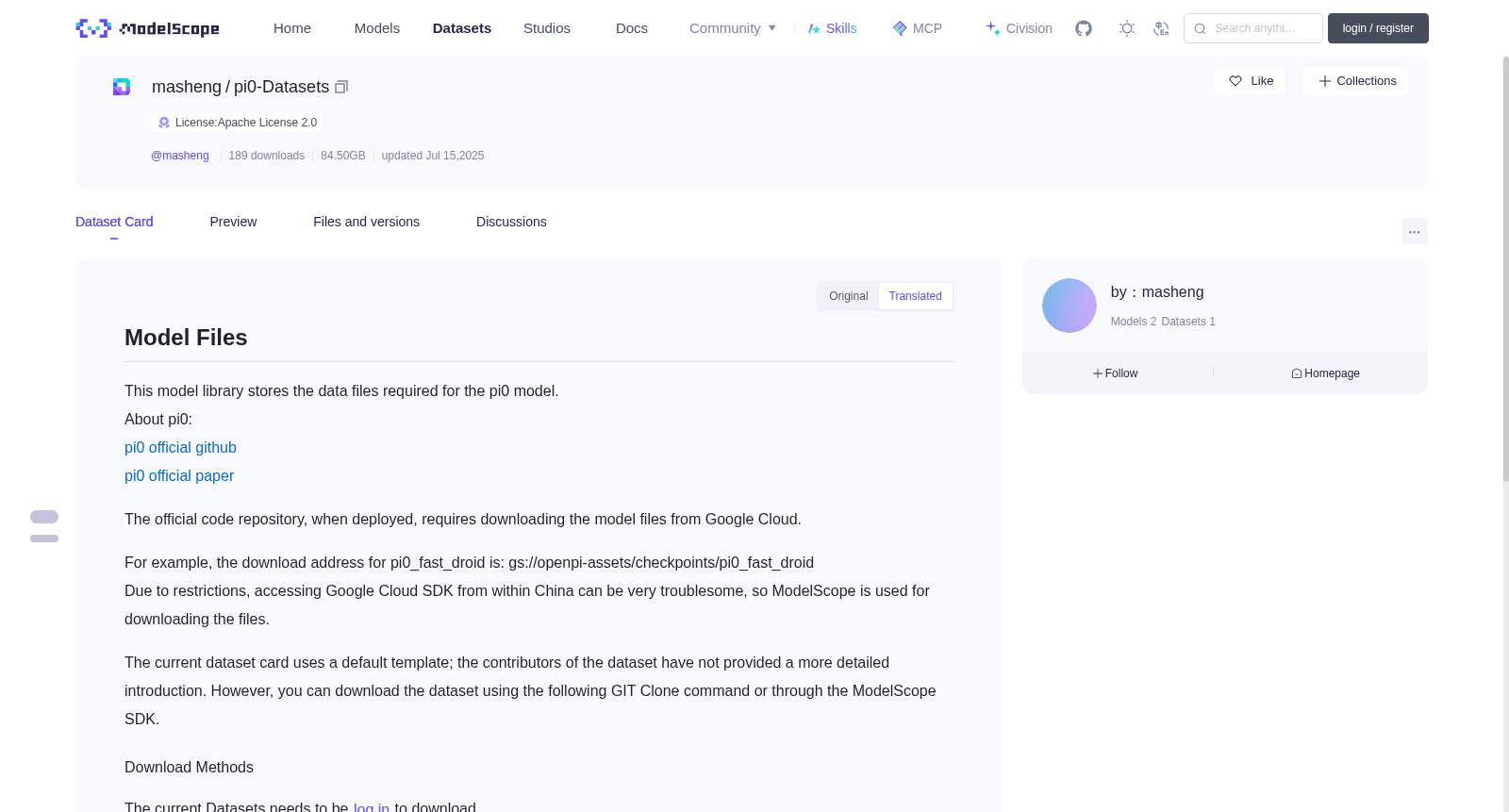Click the search magnifier icon

tap(1200, 28)
